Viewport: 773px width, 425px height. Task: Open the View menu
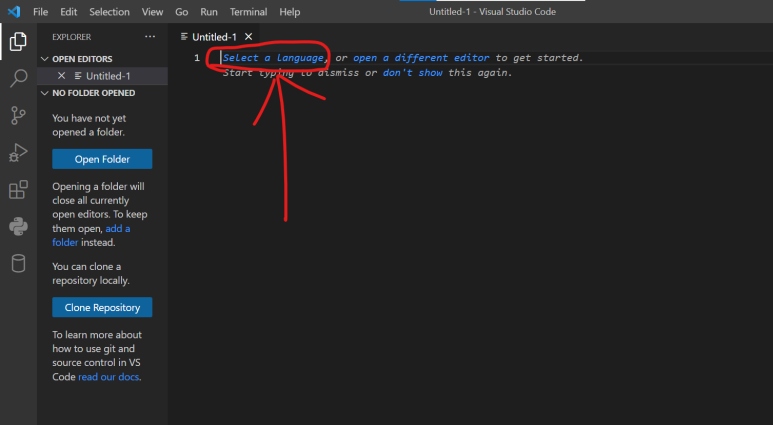coord(152,12)
